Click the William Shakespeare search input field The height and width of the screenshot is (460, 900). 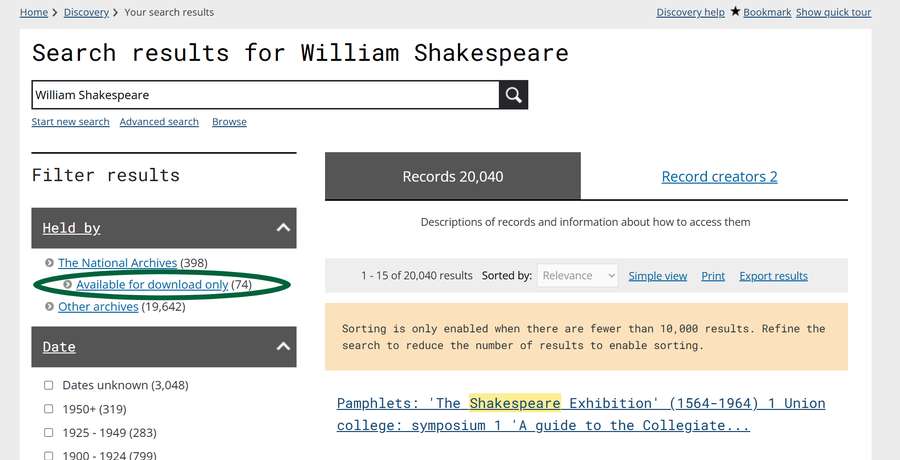(x=265, y=95)
